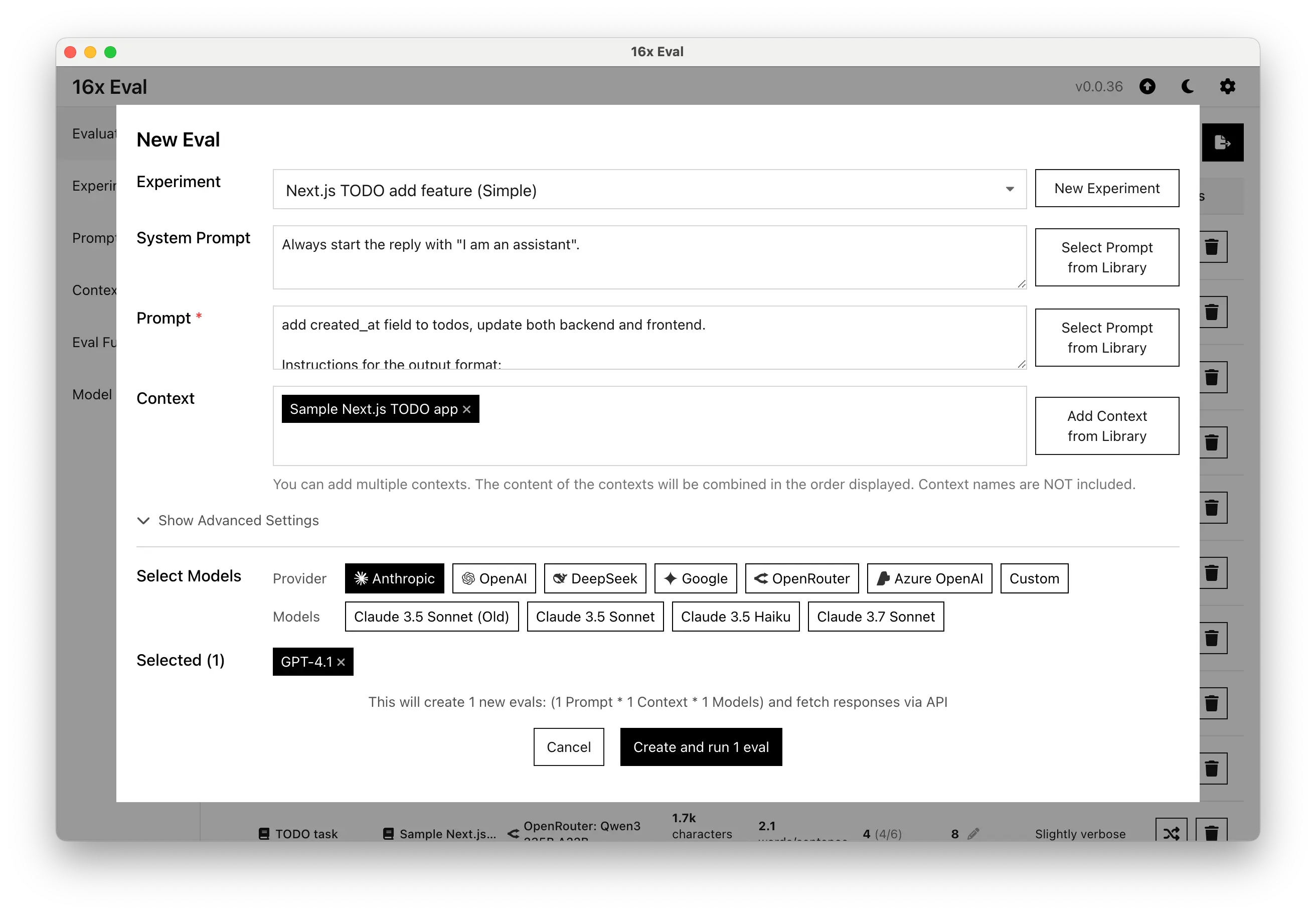The width and height of the screenshot is (1316, 915).
Task: Click the 1.7k characters value
Action: [x=702, y=826]
